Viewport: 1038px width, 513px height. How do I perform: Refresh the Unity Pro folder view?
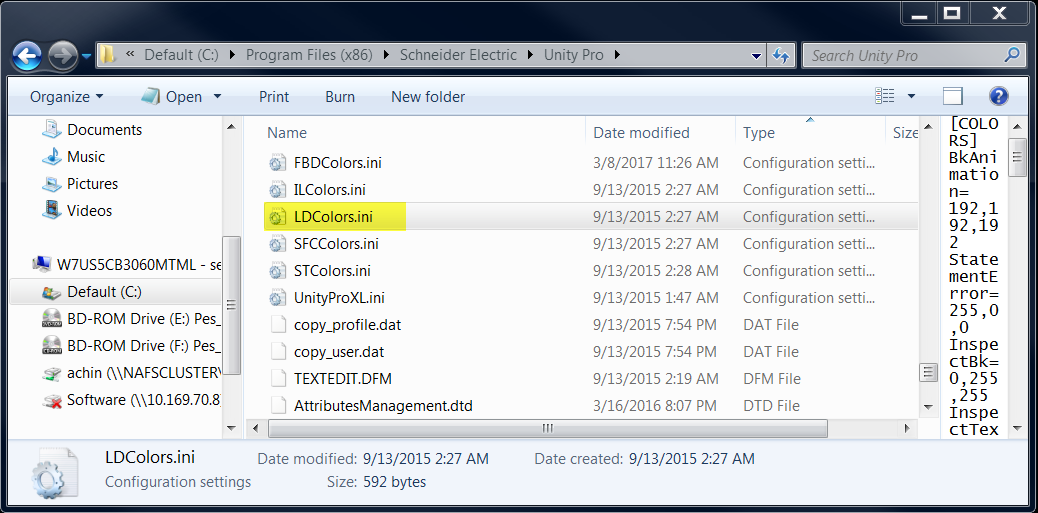pyautogui.click(x=780, y=56)
